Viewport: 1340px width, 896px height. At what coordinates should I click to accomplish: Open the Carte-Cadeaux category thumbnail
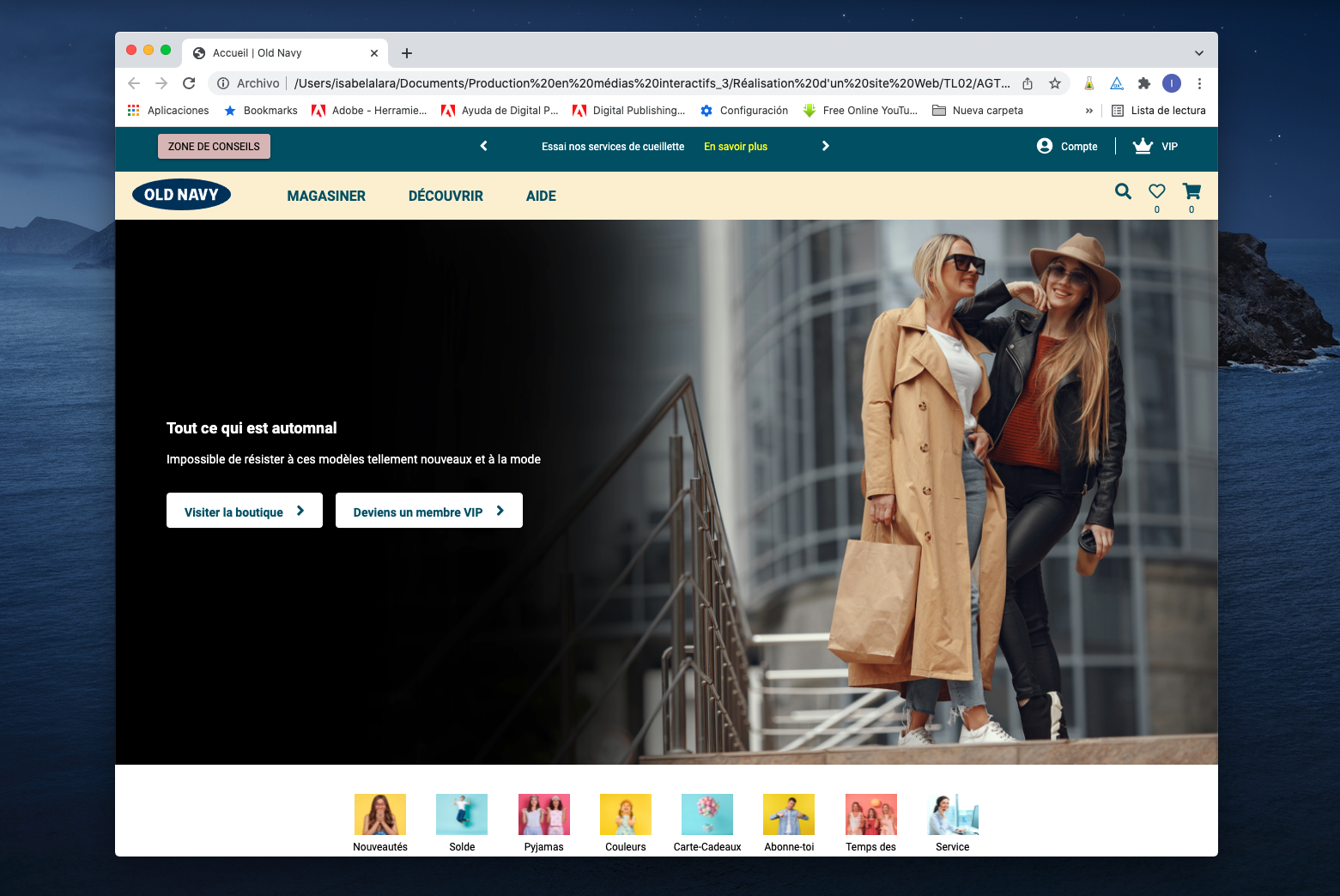pyautogui.click(x=706, y=814)
